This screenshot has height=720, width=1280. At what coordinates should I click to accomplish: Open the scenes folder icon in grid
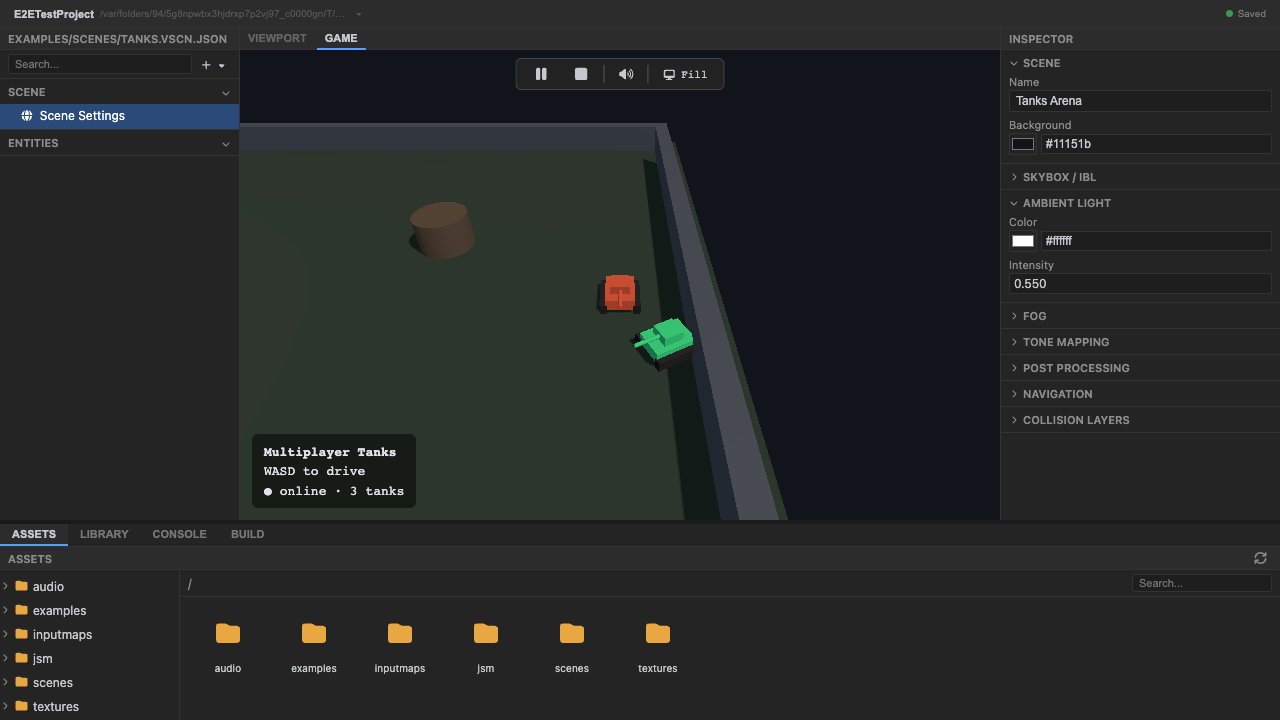[x=572, y=633]
